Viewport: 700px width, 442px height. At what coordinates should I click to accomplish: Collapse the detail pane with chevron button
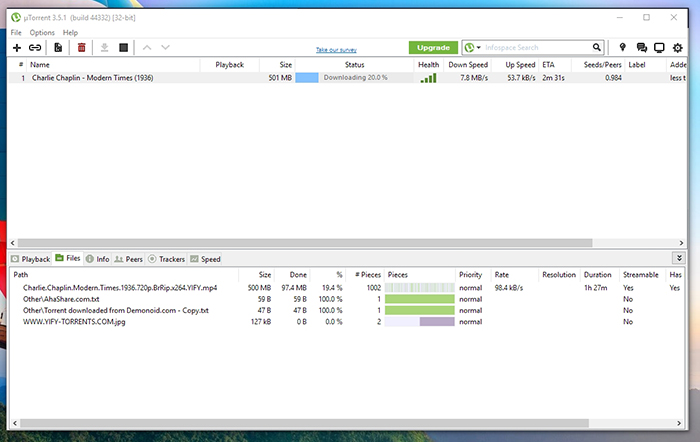tap(679, 258)
